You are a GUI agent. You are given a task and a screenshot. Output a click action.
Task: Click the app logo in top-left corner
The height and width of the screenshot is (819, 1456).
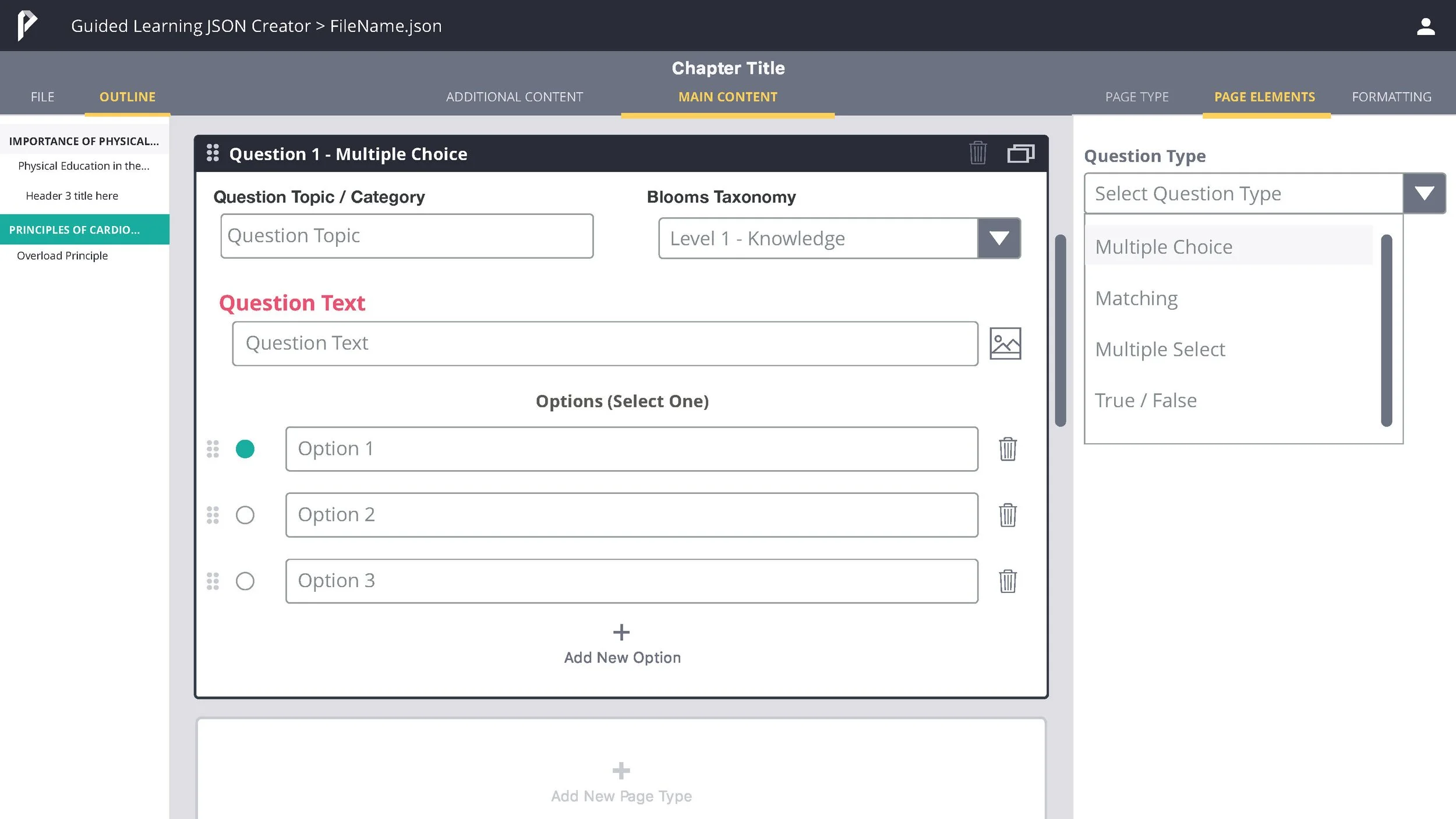point(27,26)
